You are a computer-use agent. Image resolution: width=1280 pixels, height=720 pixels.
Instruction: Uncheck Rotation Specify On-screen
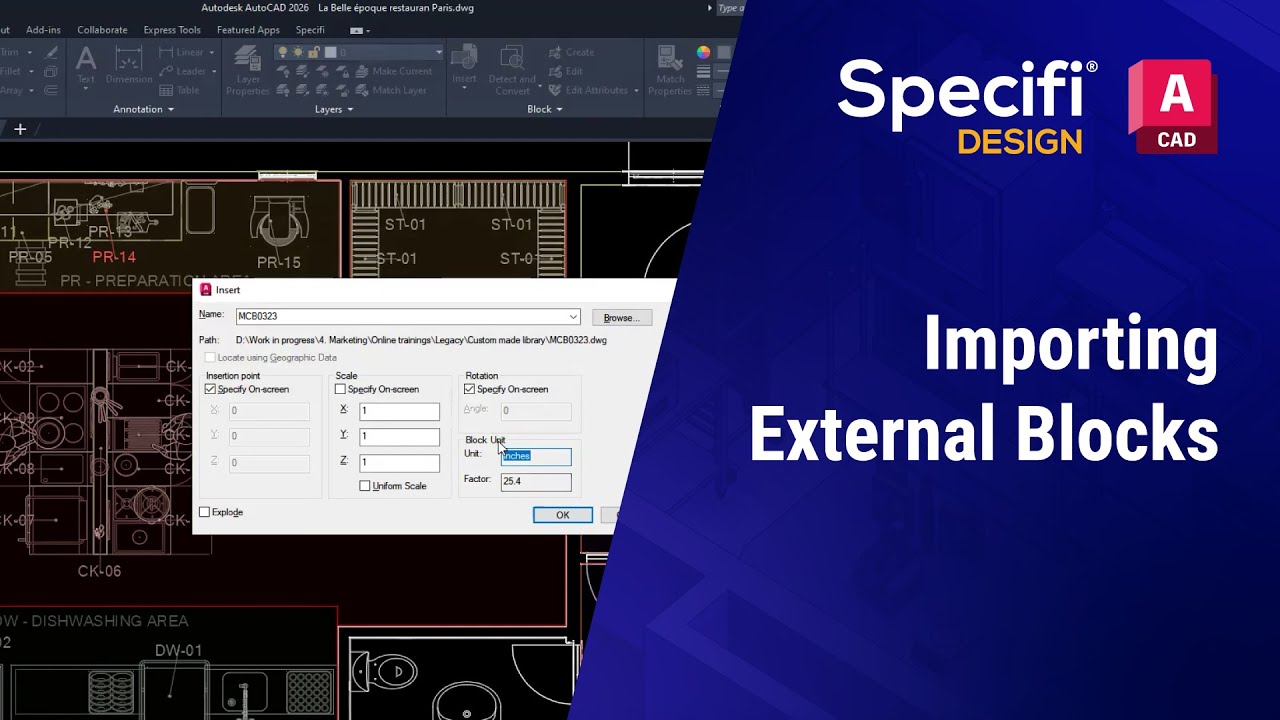coord(469,389)
